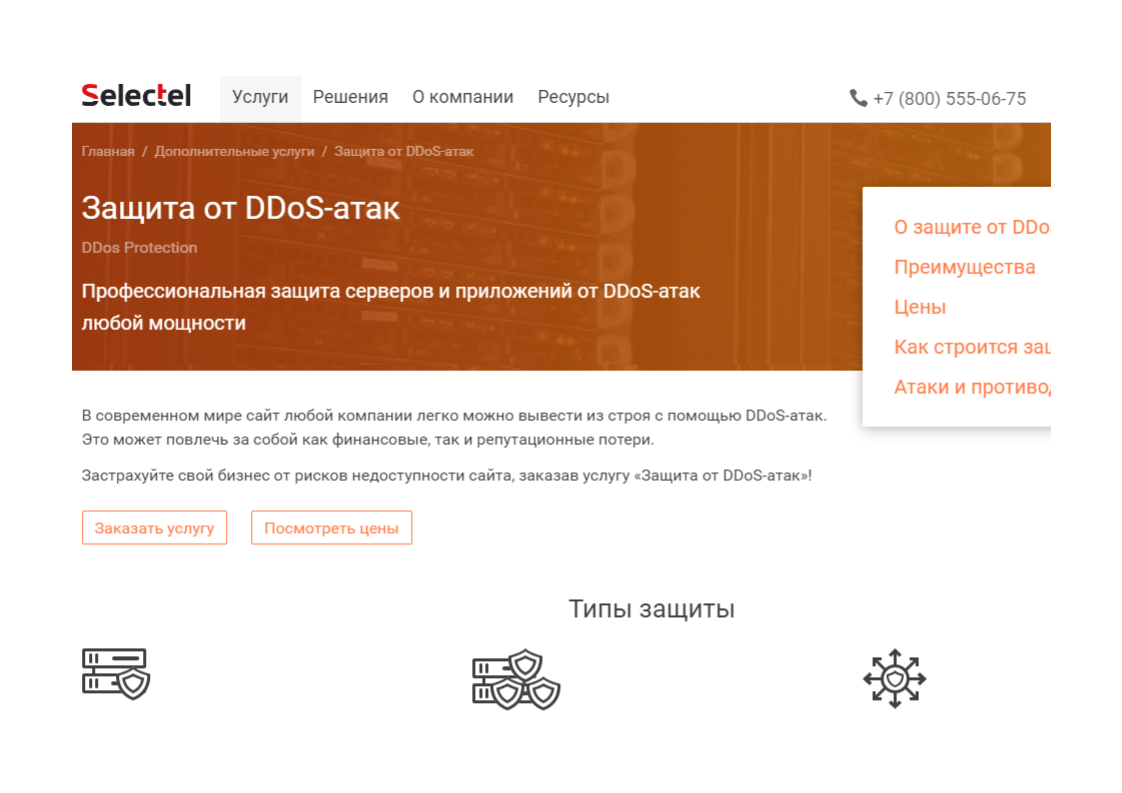
Task: Jump to Цены section
Action: pyautogui.click(x=920, y=307)
